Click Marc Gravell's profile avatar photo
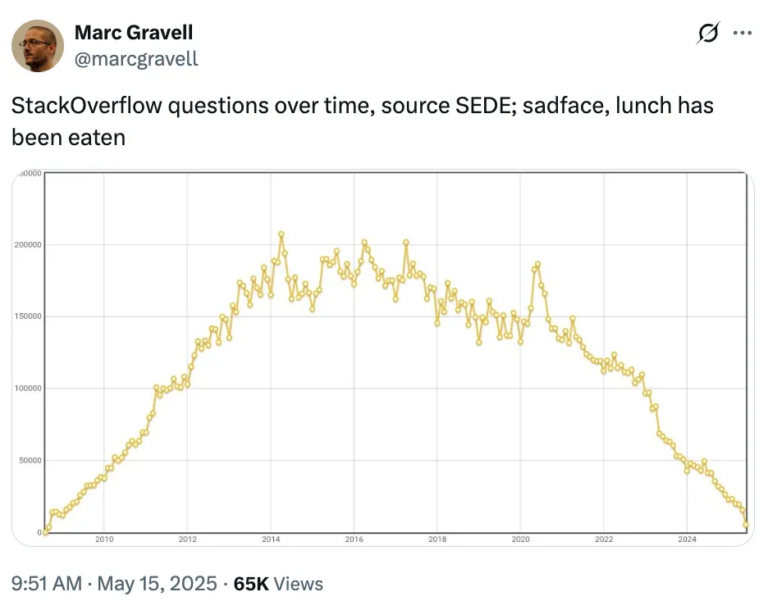The height and width of the screenshot is (610, 768). pos(39,46)
